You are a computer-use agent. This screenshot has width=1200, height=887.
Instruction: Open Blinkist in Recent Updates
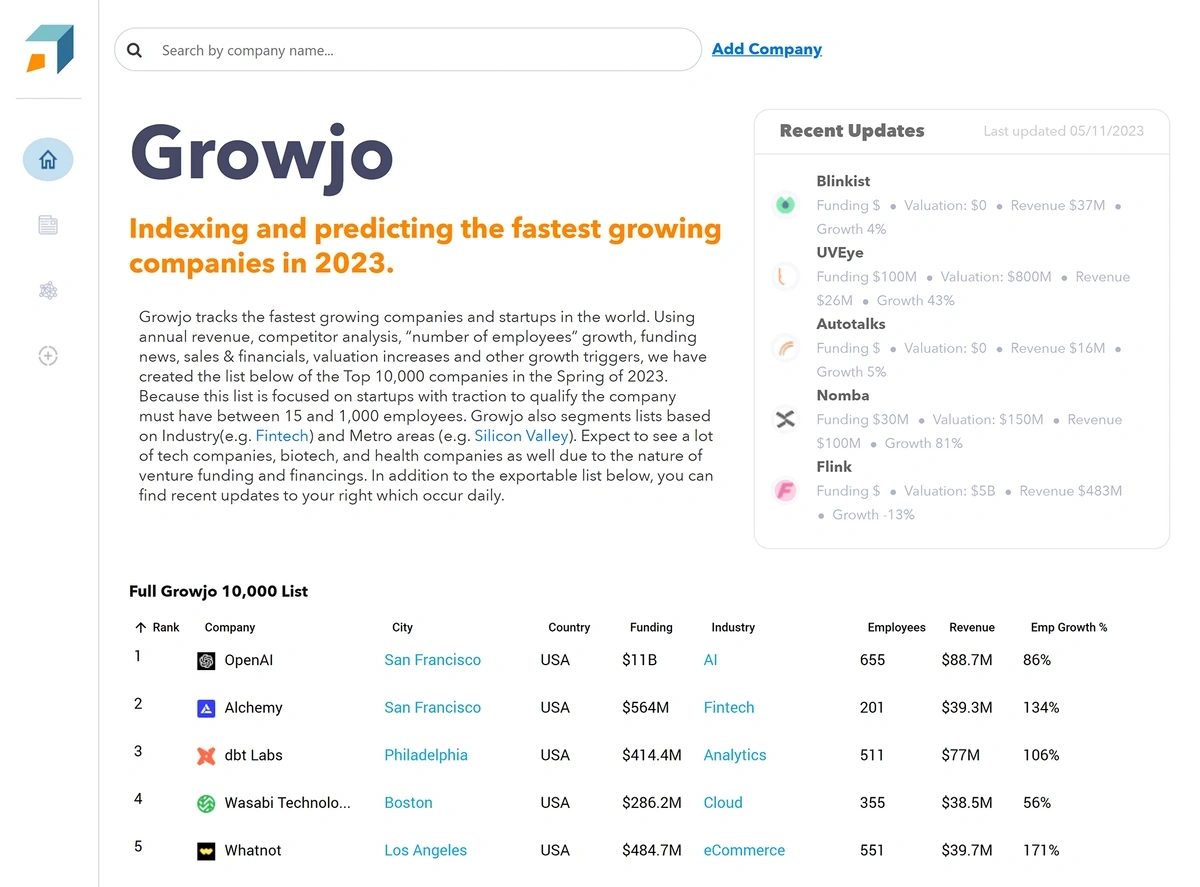(843, 181)
